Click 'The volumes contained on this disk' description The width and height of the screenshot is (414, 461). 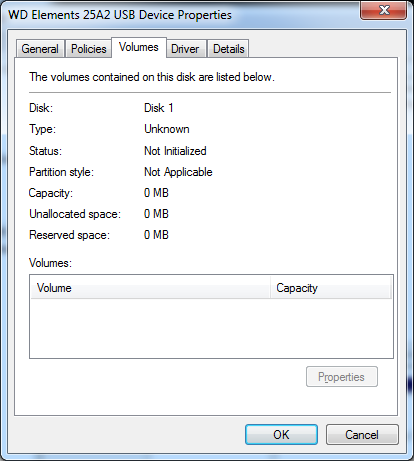pos(152,77)
